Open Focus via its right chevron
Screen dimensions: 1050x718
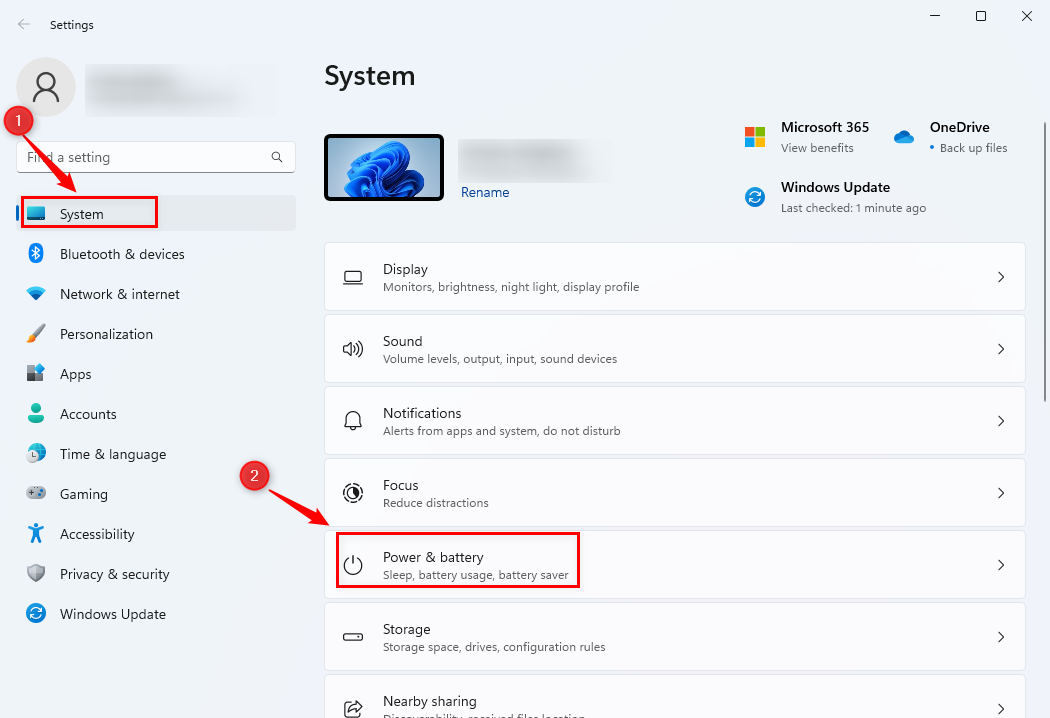pyautogui.click(x=1001, y=493)
